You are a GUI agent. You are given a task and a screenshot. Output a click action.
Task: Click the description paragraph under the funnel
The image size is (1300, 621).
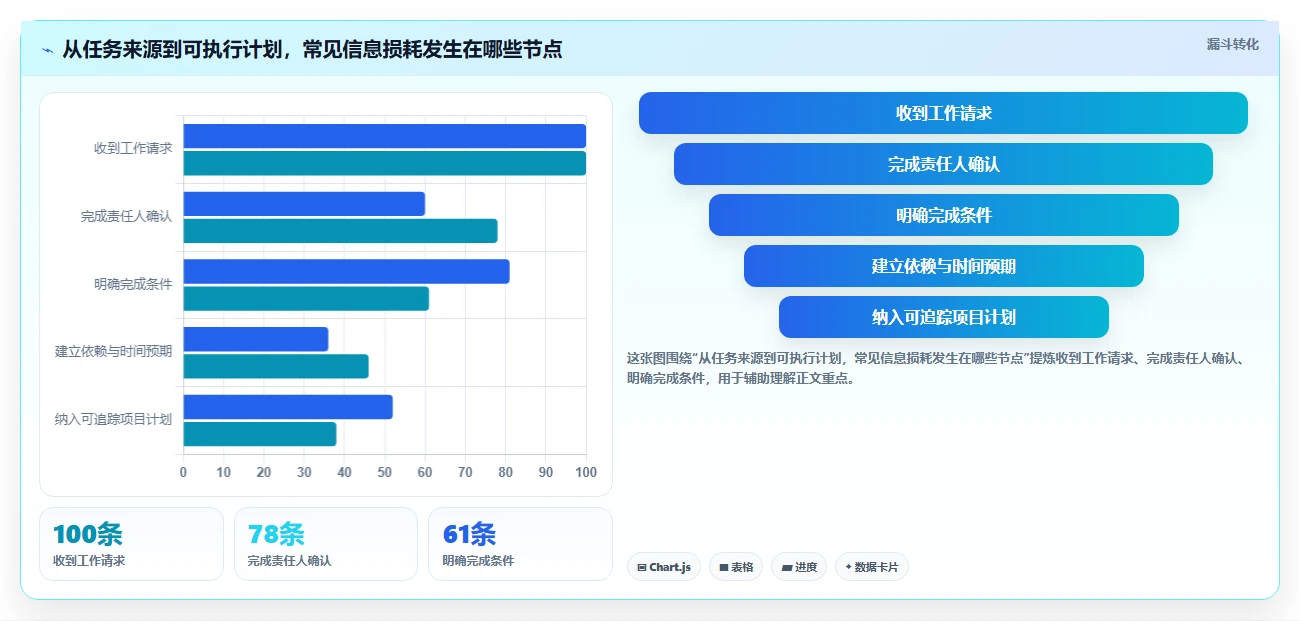pyautogui.click(x=934, y=368)
